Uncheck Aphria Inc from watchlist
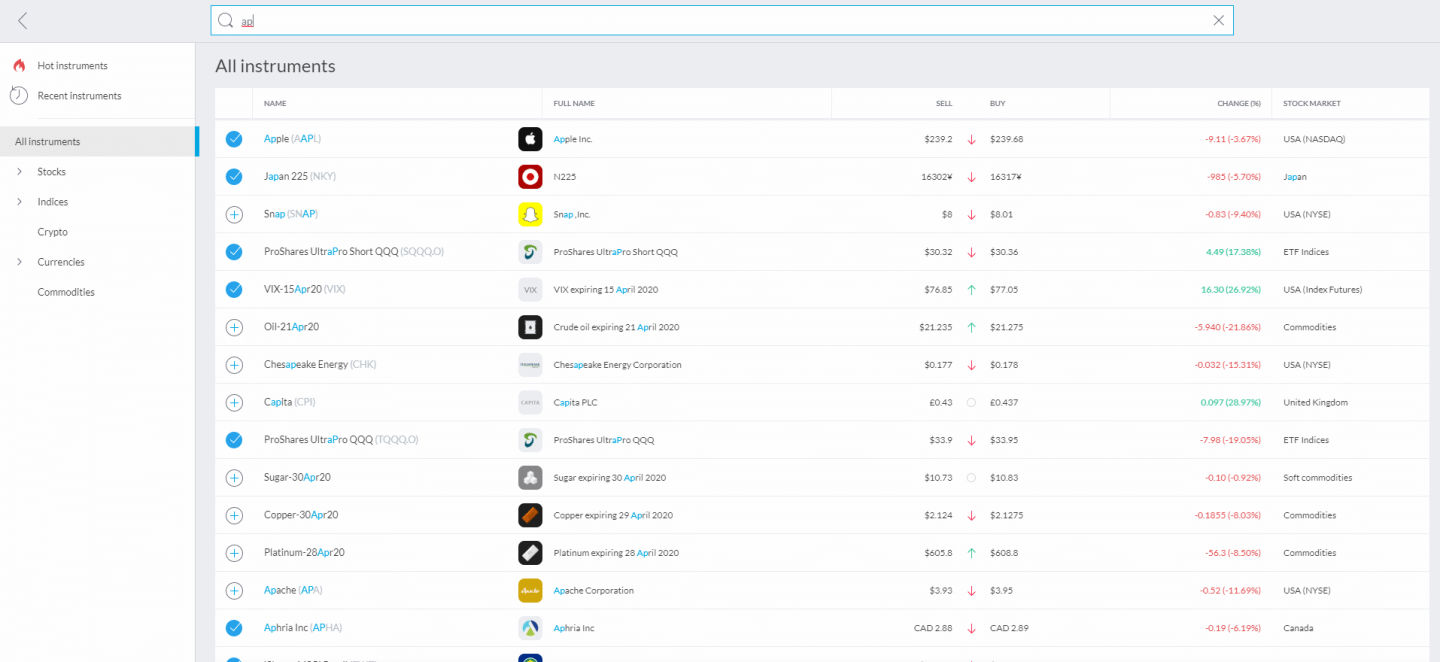 click(234, 628)
